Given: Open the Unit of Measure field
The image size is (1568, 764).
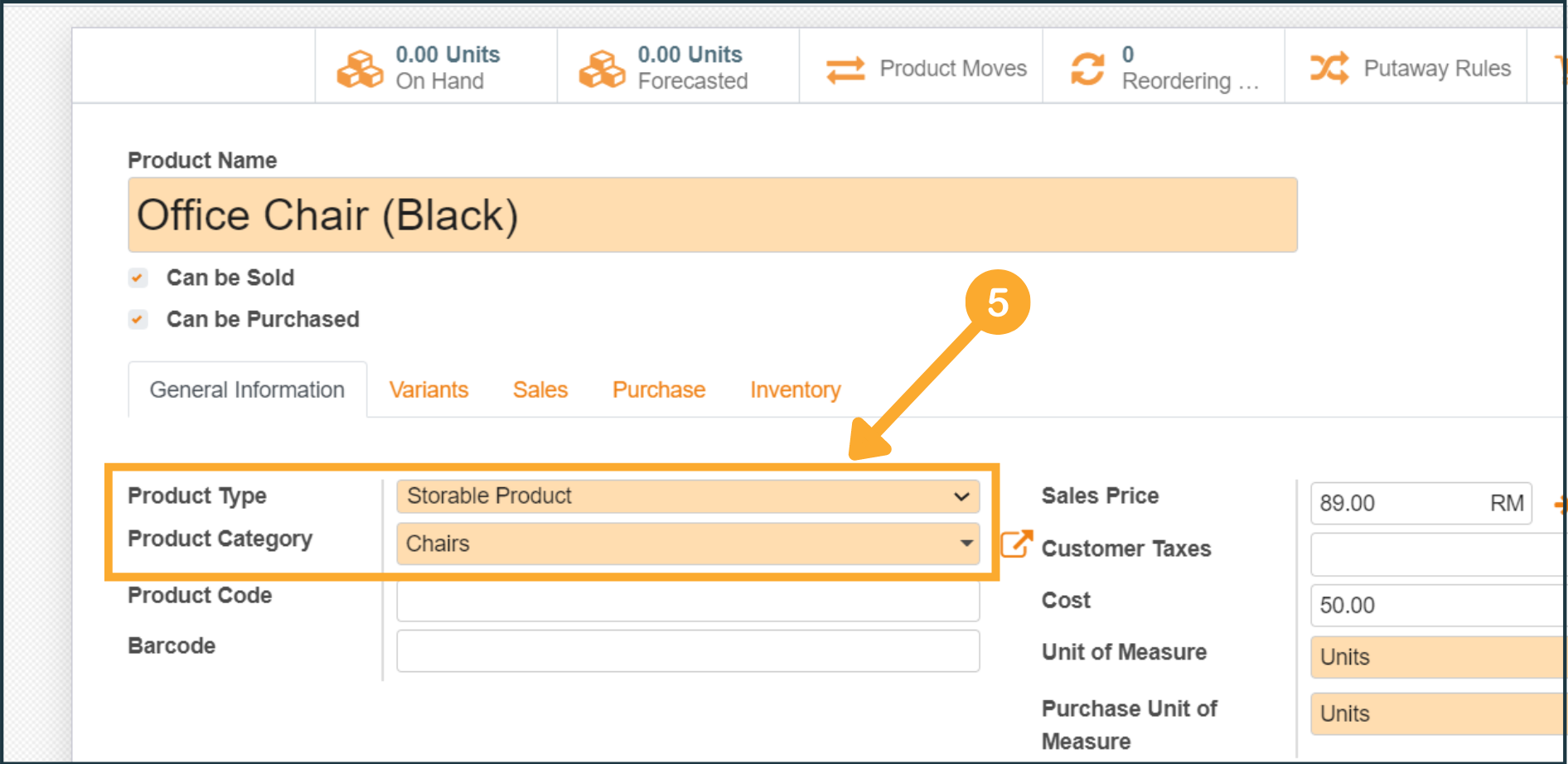Looking at the screenshot, I should [1436, 657].
